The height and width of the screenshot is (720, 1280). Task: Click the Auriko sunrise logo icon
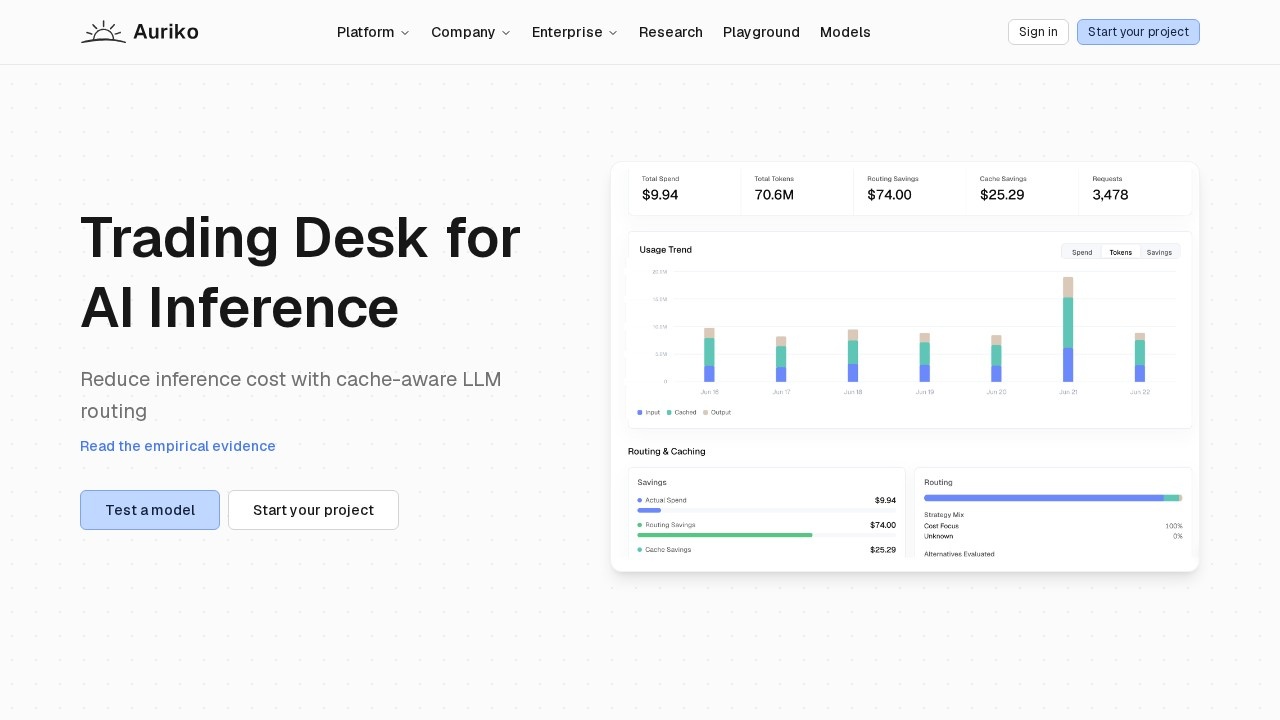pyautogui.click(x=103, y=32)
